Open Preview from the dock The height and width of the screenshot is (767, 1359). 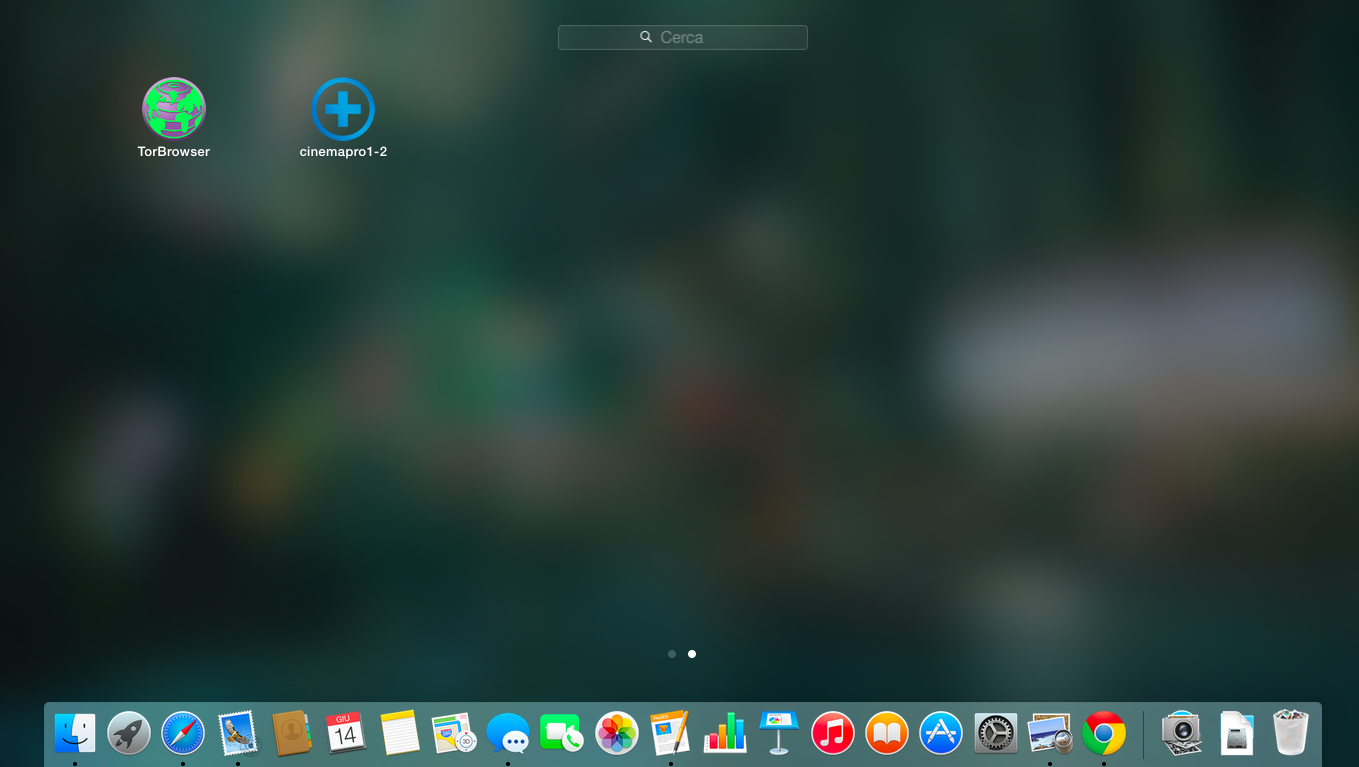tap(1050, 734)
